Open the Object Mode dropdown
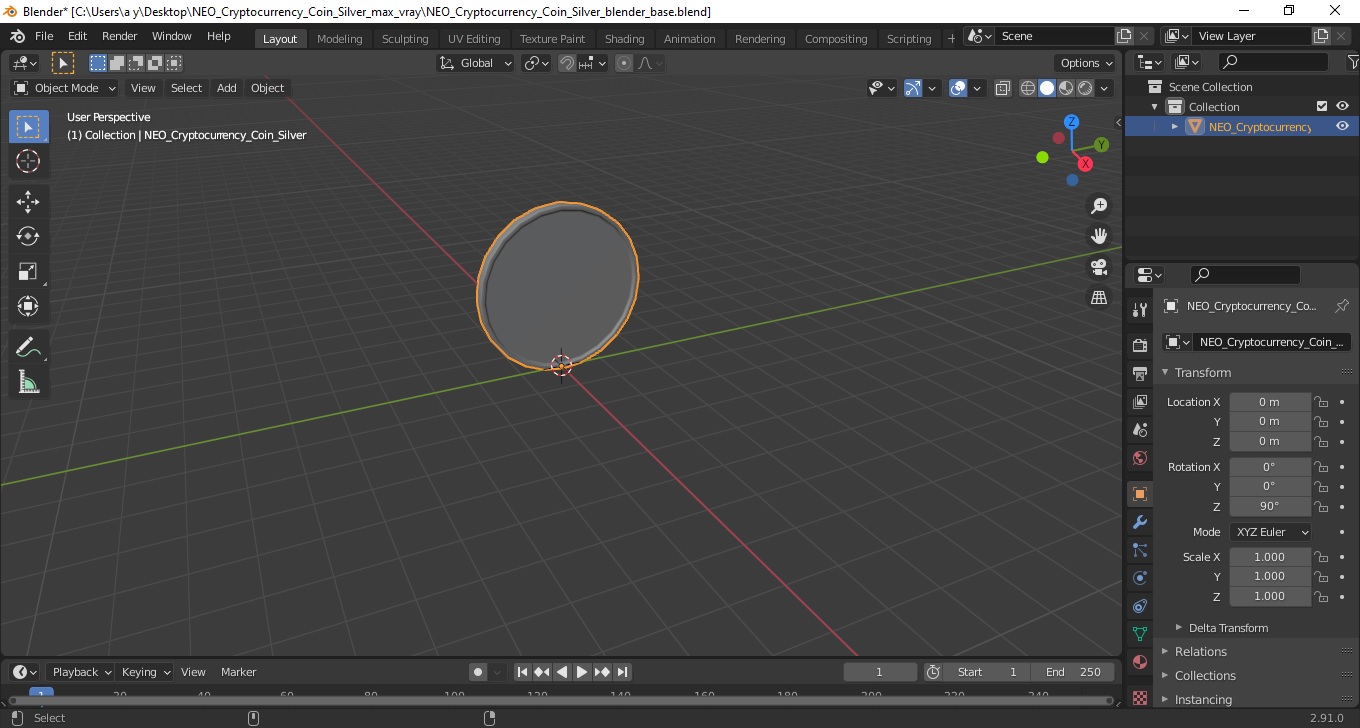1360x728 pixels. tap(65, 88)
